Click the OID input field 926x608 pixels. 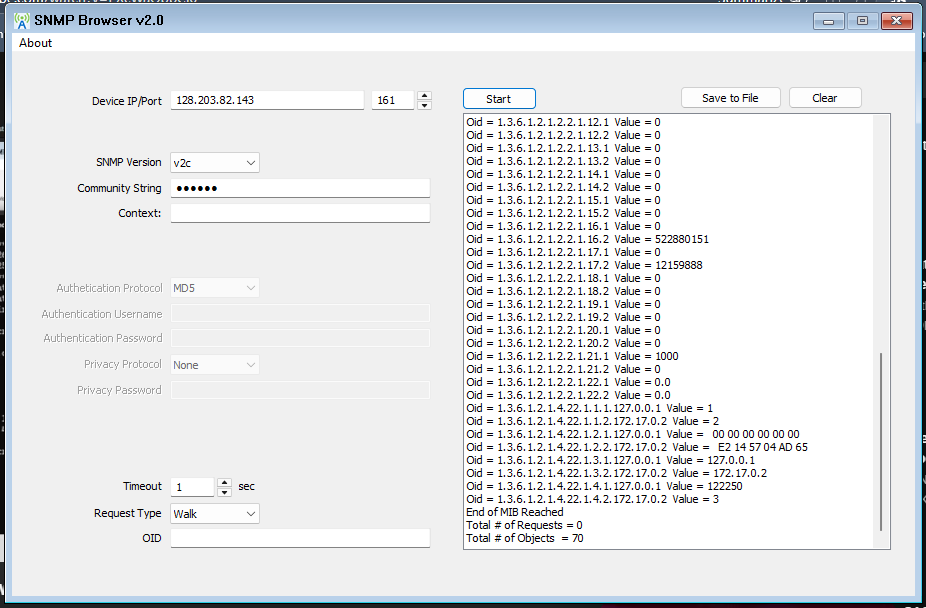coord(300,538)
